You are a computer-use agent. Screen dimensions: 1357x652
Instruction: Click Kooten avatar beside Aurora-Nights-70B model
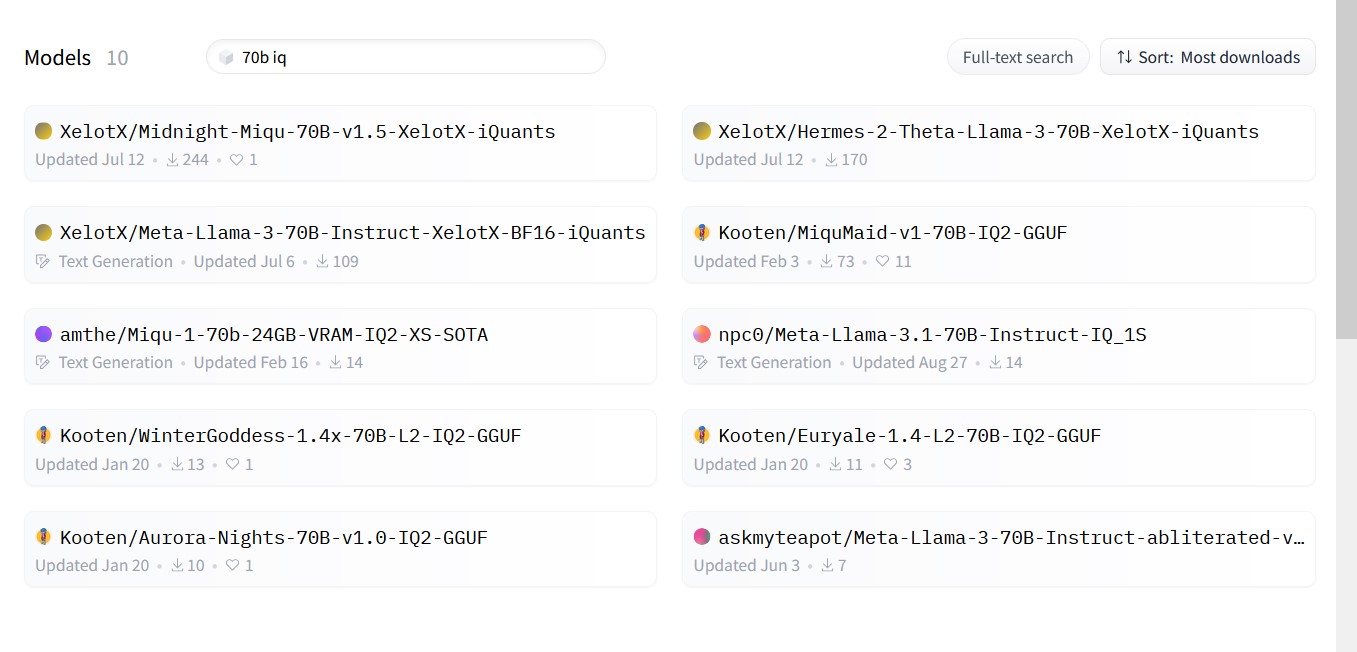pyautogui.click(x=43, y=537)
